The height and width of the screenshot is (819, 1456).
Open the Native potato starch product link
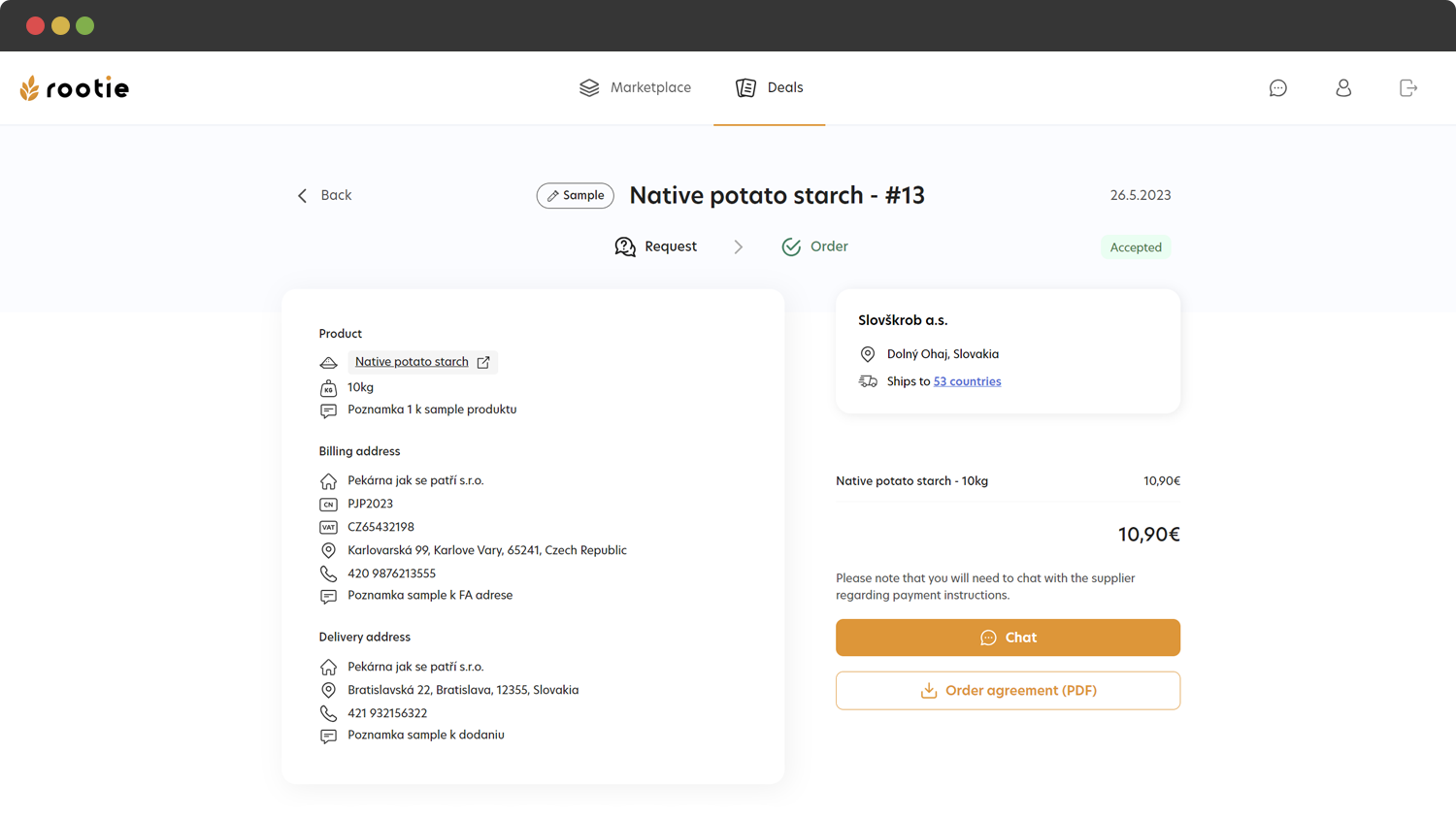click(412, 362)
